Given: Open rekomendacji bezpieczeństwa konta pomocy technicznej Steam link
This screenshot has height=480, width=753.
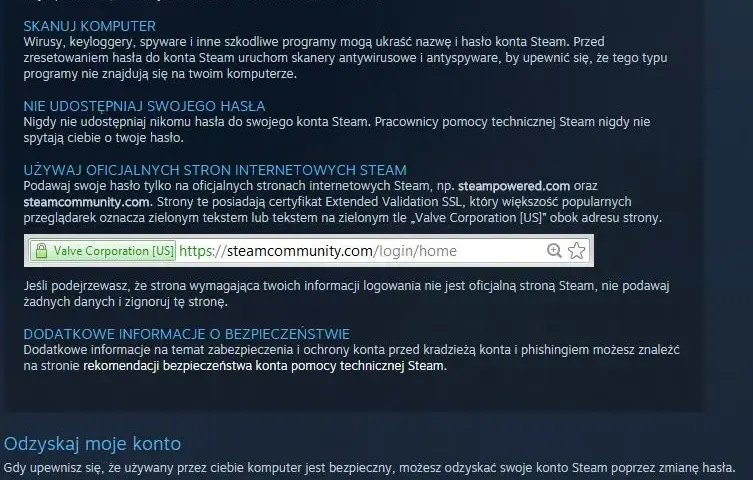Looking at the screenshot, I should pos(263,366).
